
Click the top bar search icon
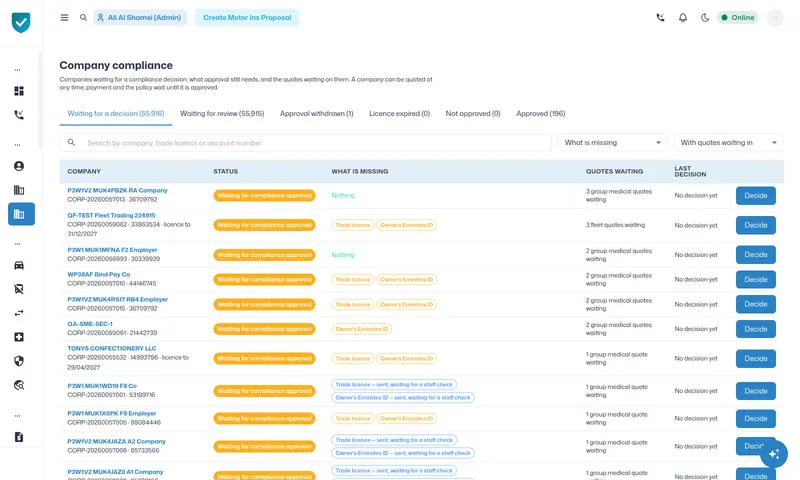[83, 17]
